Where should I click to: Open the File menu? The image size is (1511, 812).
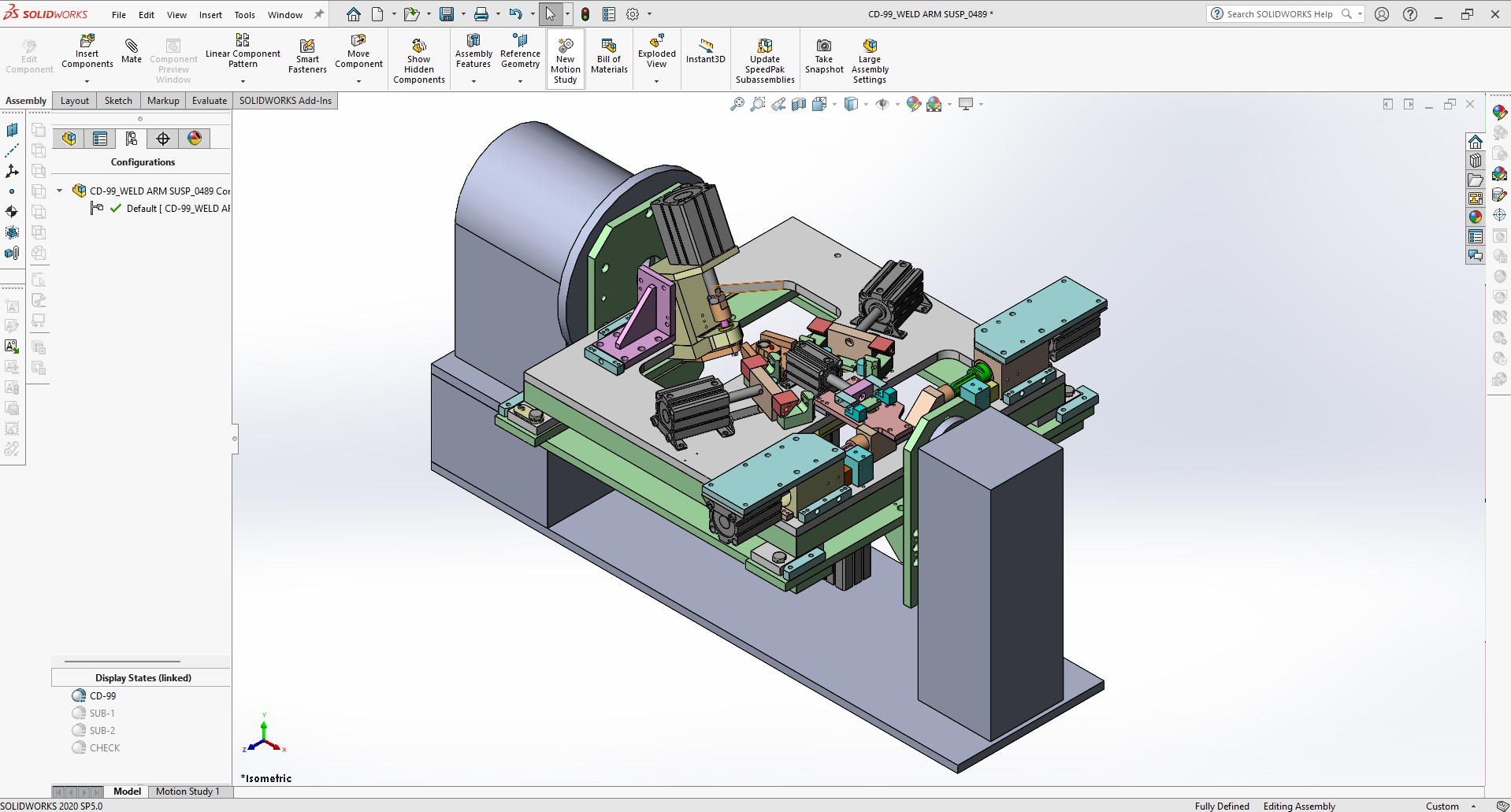pyautogui.click(x=119, y=14)
